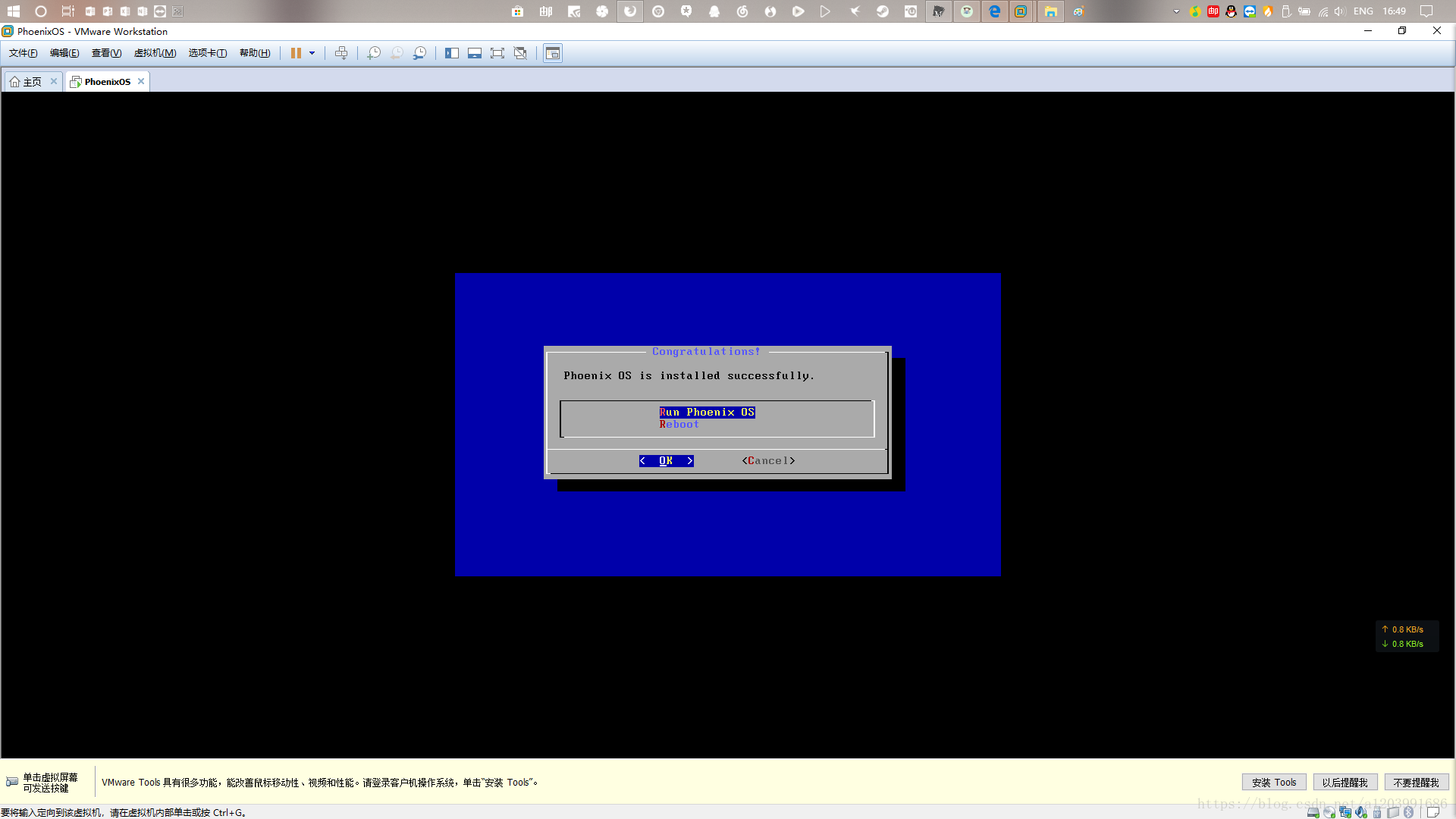Open the 虚拟机(M) menu

click(155, 53)
